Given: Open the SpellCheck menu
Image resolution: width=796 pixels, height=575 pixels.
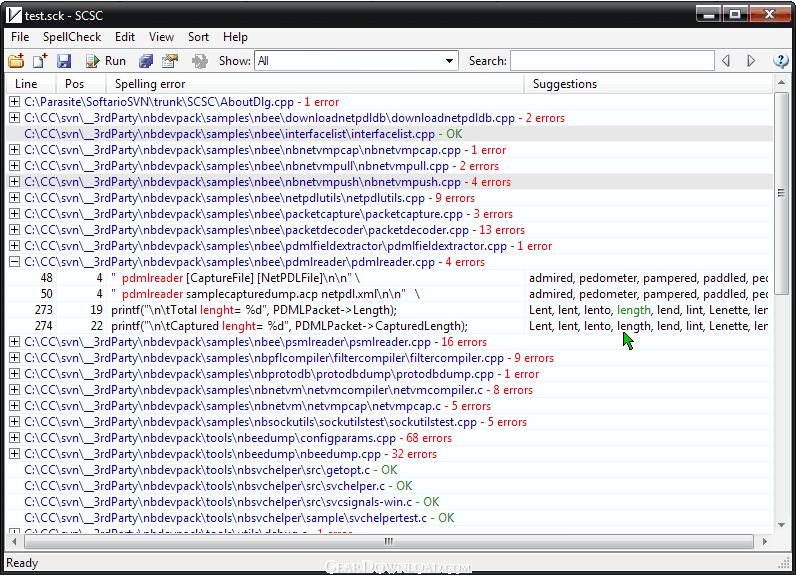Looking at the screenshot, I should point(72,37).
